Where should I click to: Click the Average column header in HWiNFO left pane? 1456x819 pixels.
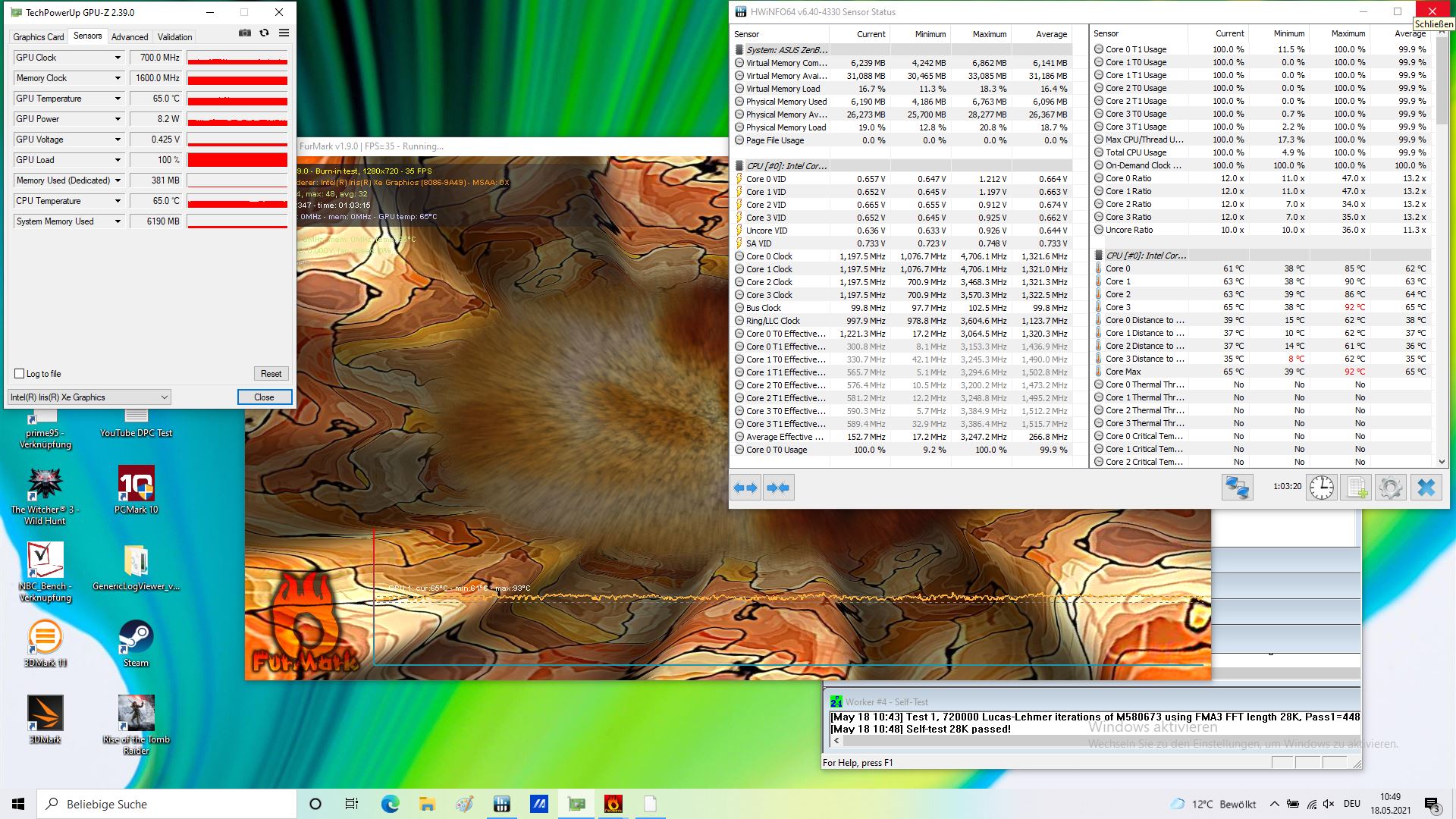point(1041,34)
